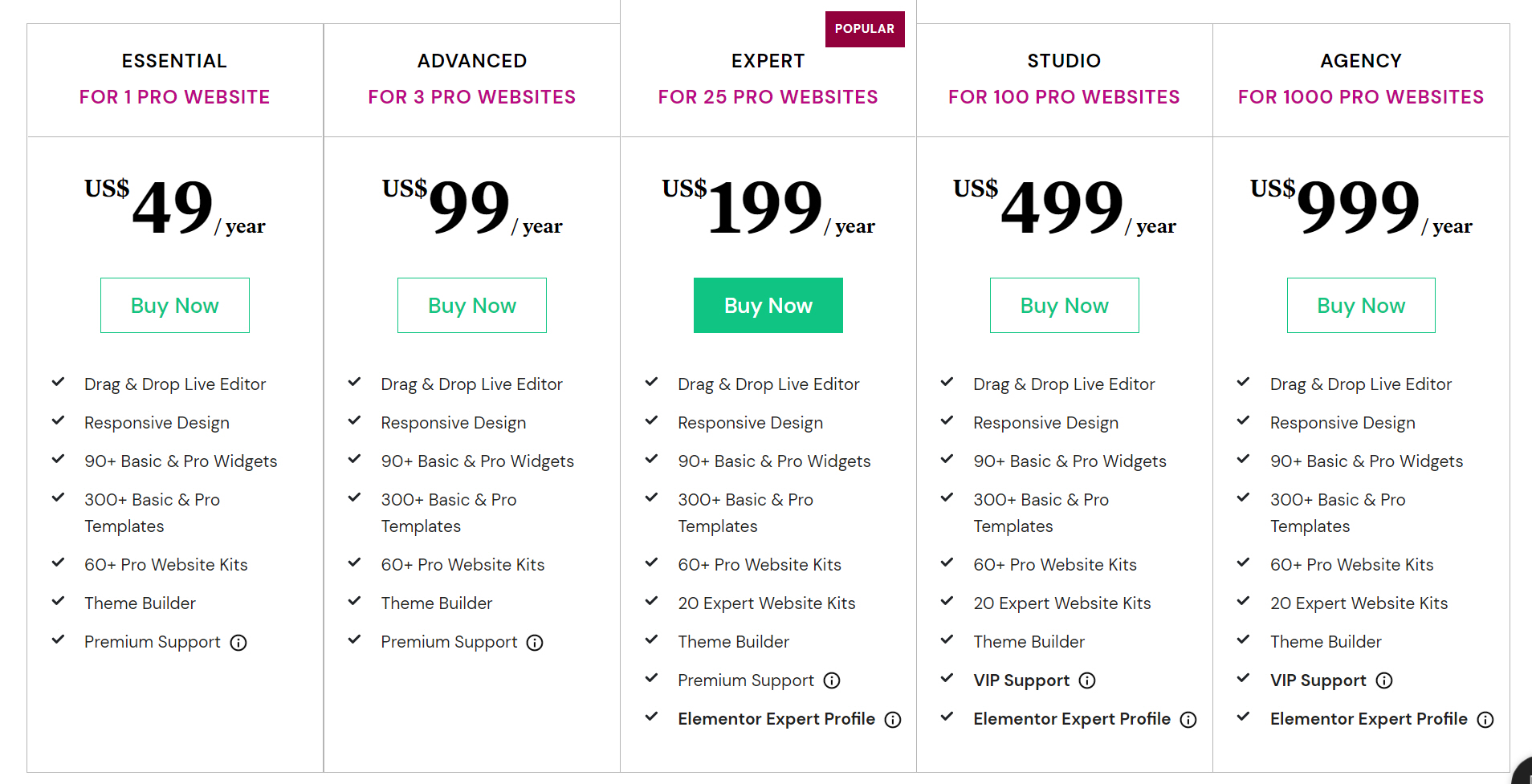Click the green Buy Now button for Expert
Image resolution: width=1532 pixels, height=784 pixels.
tap(768, 305)
